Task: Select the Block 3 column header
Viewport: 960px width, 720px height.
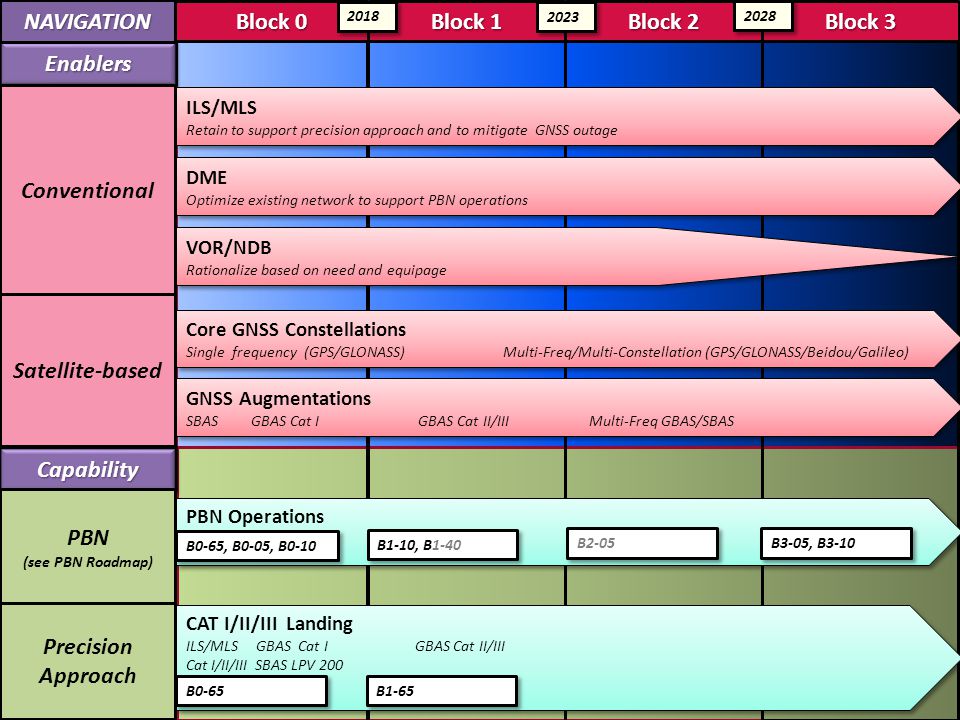Action: click(860, 22)
